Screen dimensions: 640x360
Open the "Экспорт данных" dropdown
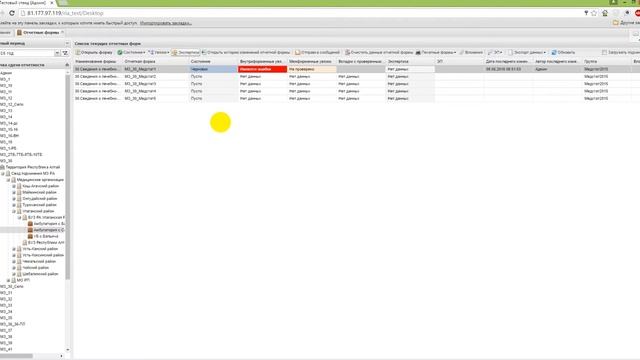pyautogui.click(x=527, y=52)
